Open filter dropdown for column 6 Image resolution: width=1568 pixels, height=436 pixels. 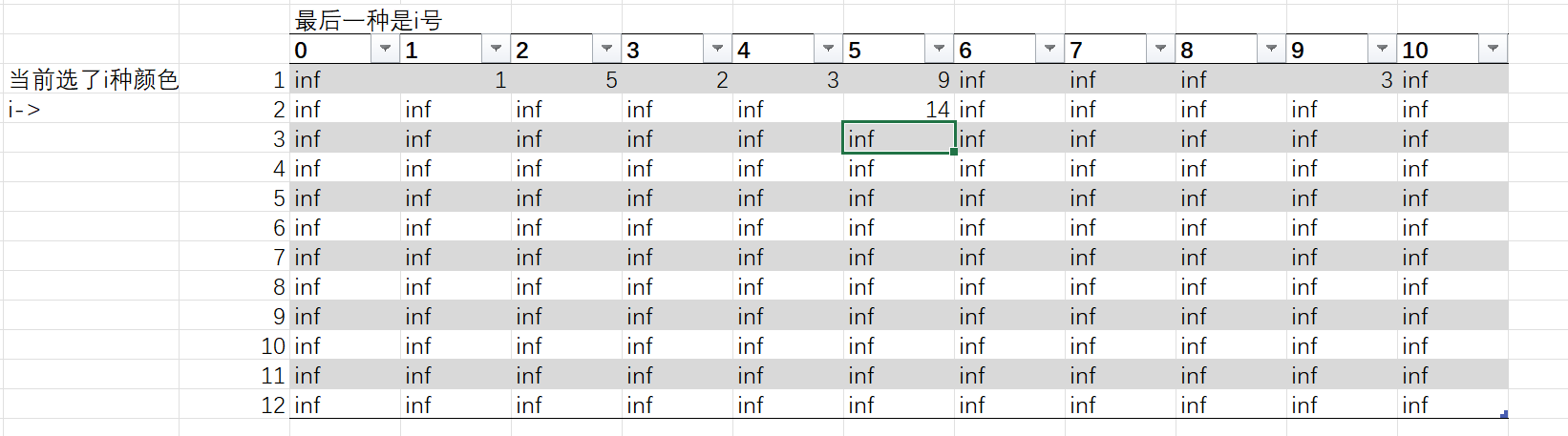1049,49
